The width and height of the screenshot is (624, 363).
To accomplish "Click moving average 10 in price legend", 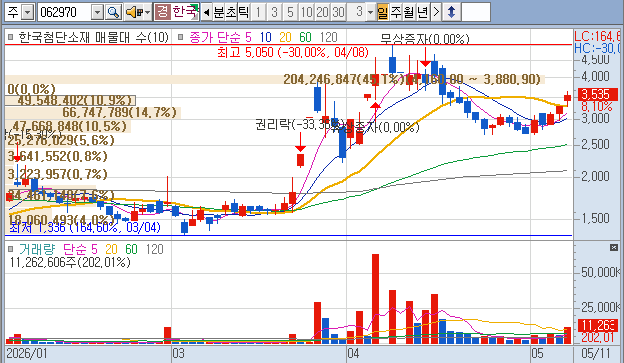I will tap(265, 37).
